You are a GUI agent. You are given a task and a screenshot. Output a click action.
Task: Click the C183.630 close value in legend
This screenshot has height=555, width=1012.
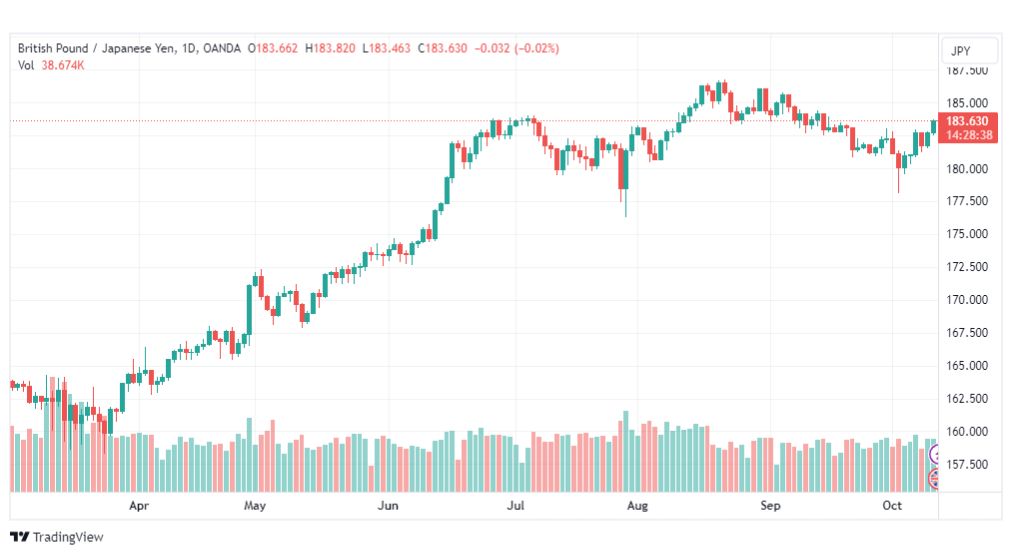[442, 48]
